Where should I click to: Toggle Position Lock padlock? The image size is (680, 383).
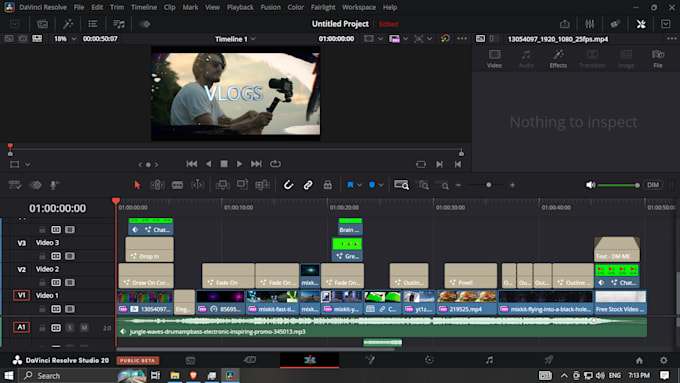pyautogui.click(x=328, y=185)
